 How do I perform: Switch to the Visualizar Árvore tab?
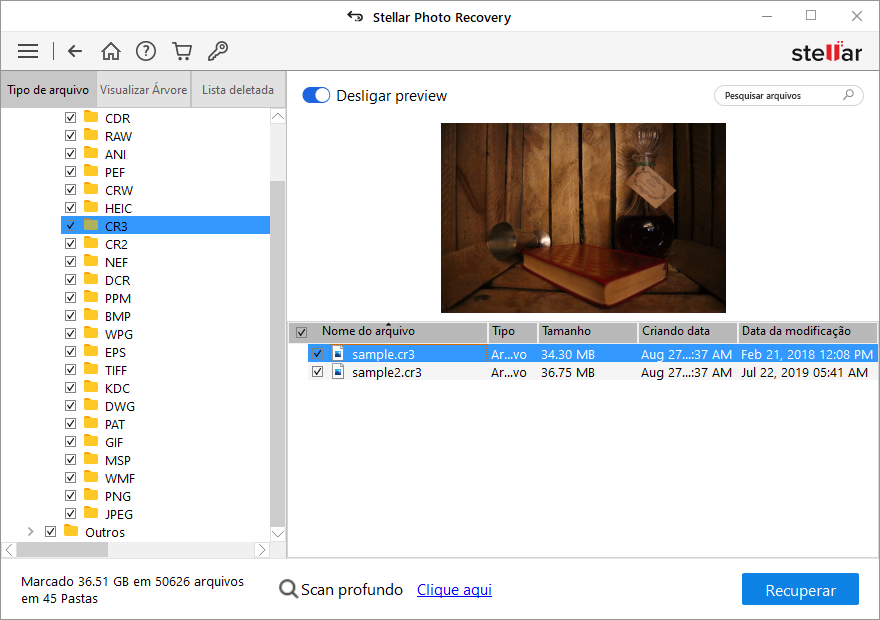point(144,90)
